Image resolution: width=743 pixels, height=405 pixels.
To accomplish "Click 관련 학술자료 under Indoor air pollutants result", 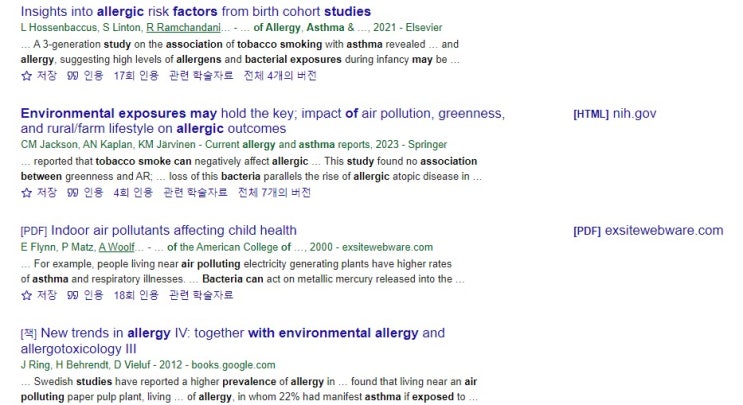I will point(201,295).
